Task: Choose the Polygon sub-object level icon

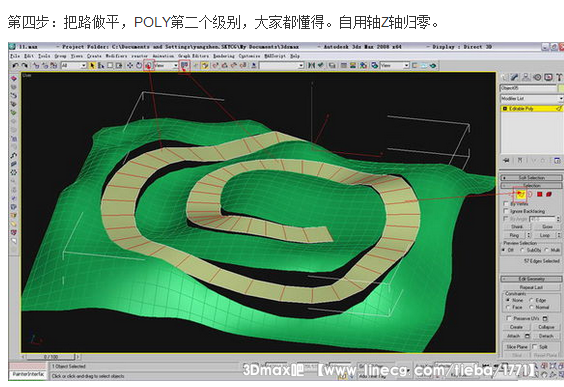Action: [540, 194]
